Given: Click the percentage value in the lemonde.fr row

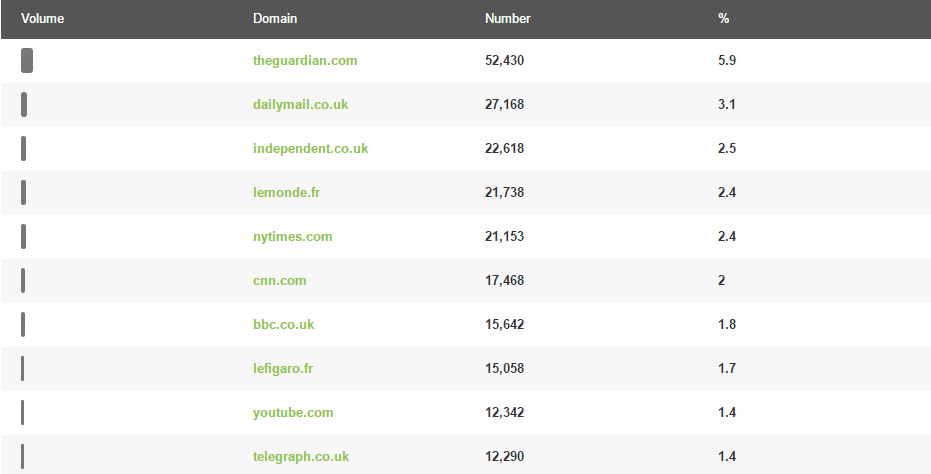Looking at the screenshot, I should tap(727, 192).
